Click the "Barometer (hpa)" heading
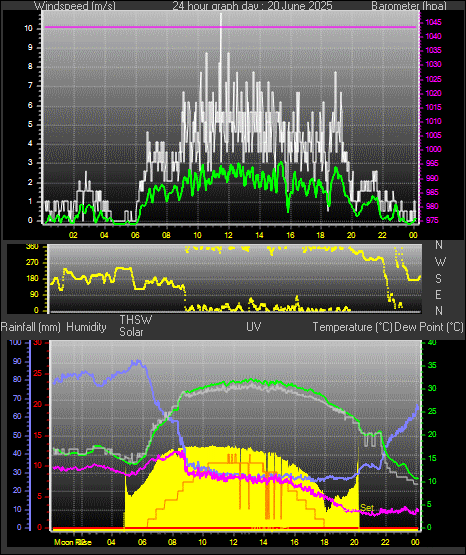This screenshot has width=466, height=555. pos(409,6)
